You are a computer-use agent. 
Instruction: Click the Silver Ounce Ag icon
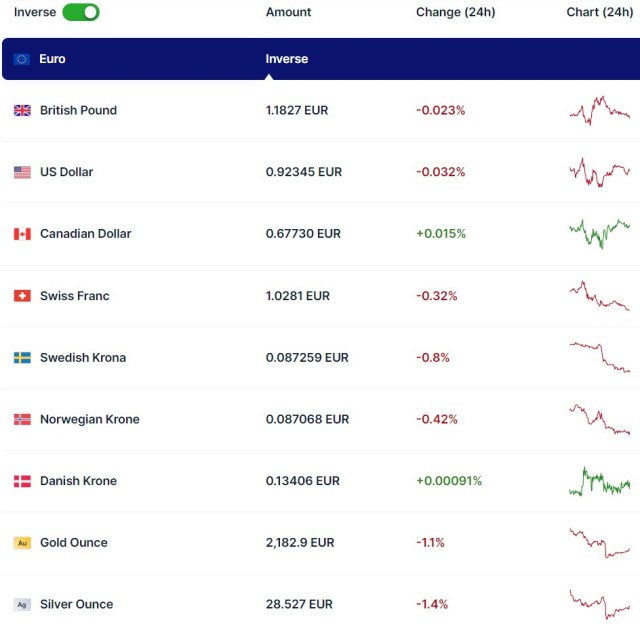click(x=22, y=604)
